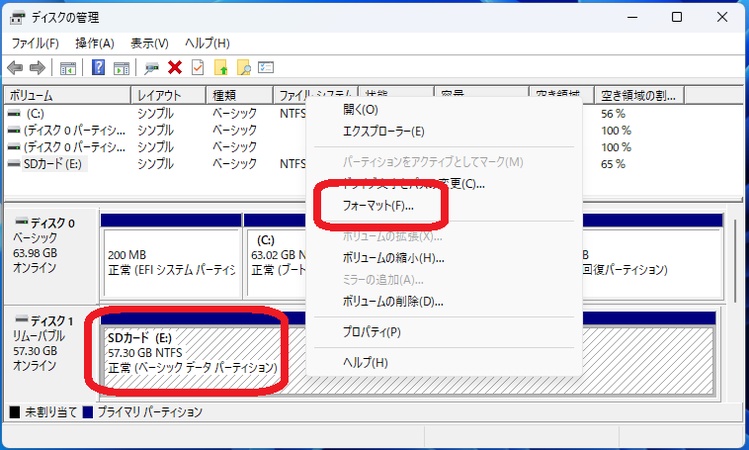Minimize the ディスクの管理 window

coord(632,18)
